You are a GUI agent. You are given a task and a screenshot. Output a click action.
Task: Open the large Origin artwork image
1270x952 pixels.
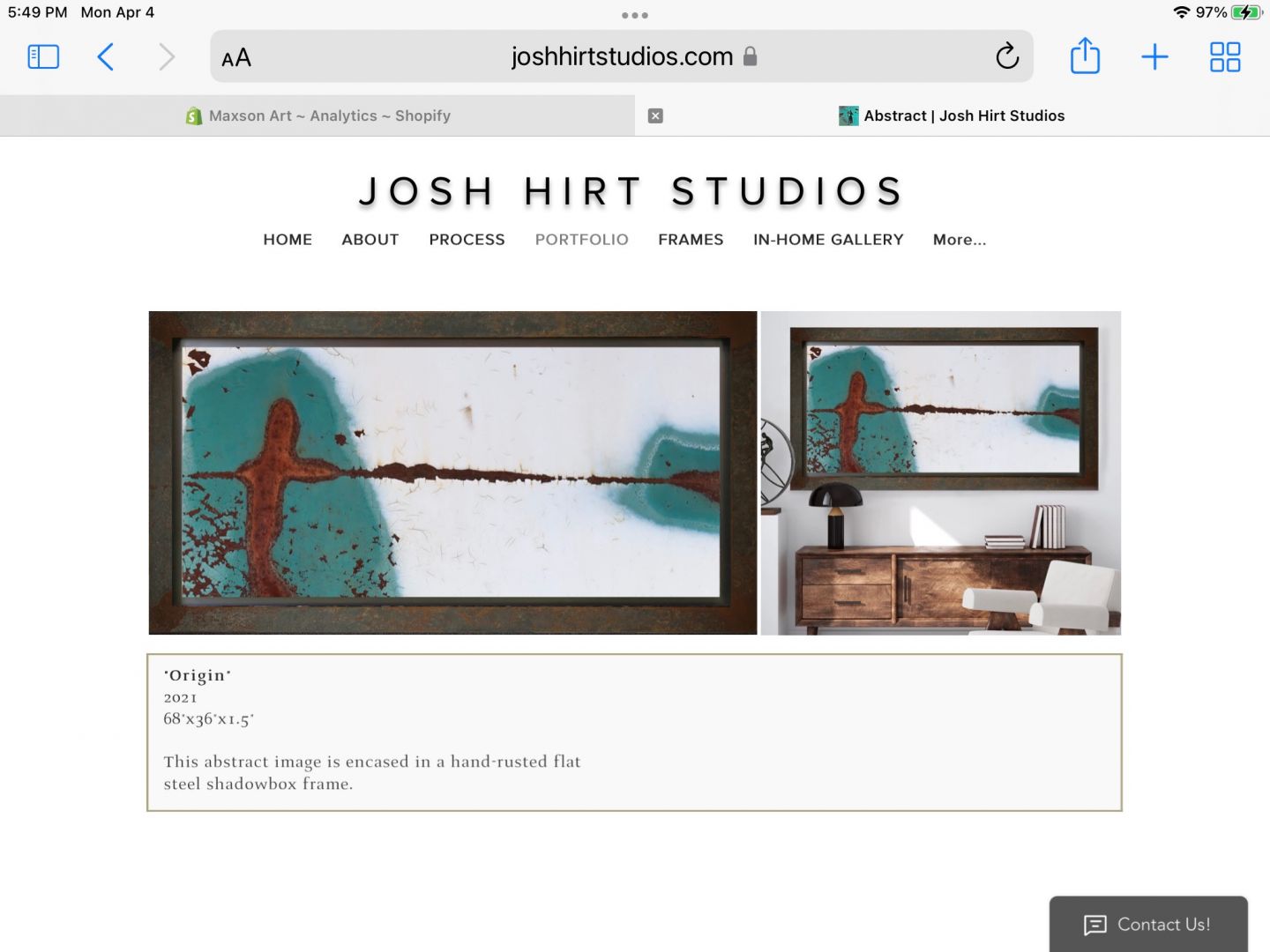point(452,472)
